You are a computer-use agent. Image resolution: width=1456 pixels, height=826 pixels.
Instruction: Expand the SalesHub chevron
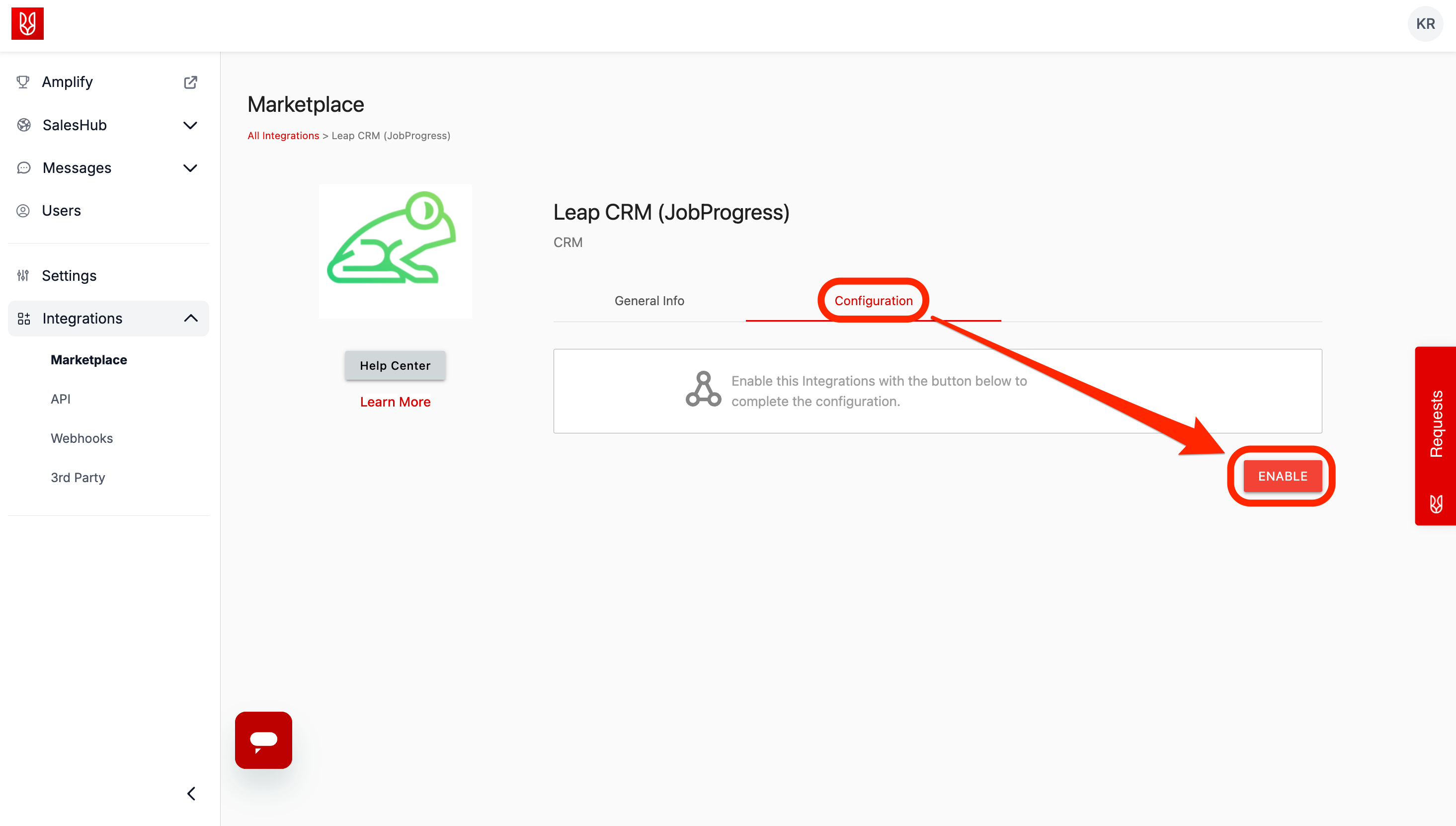coord(191,125)
